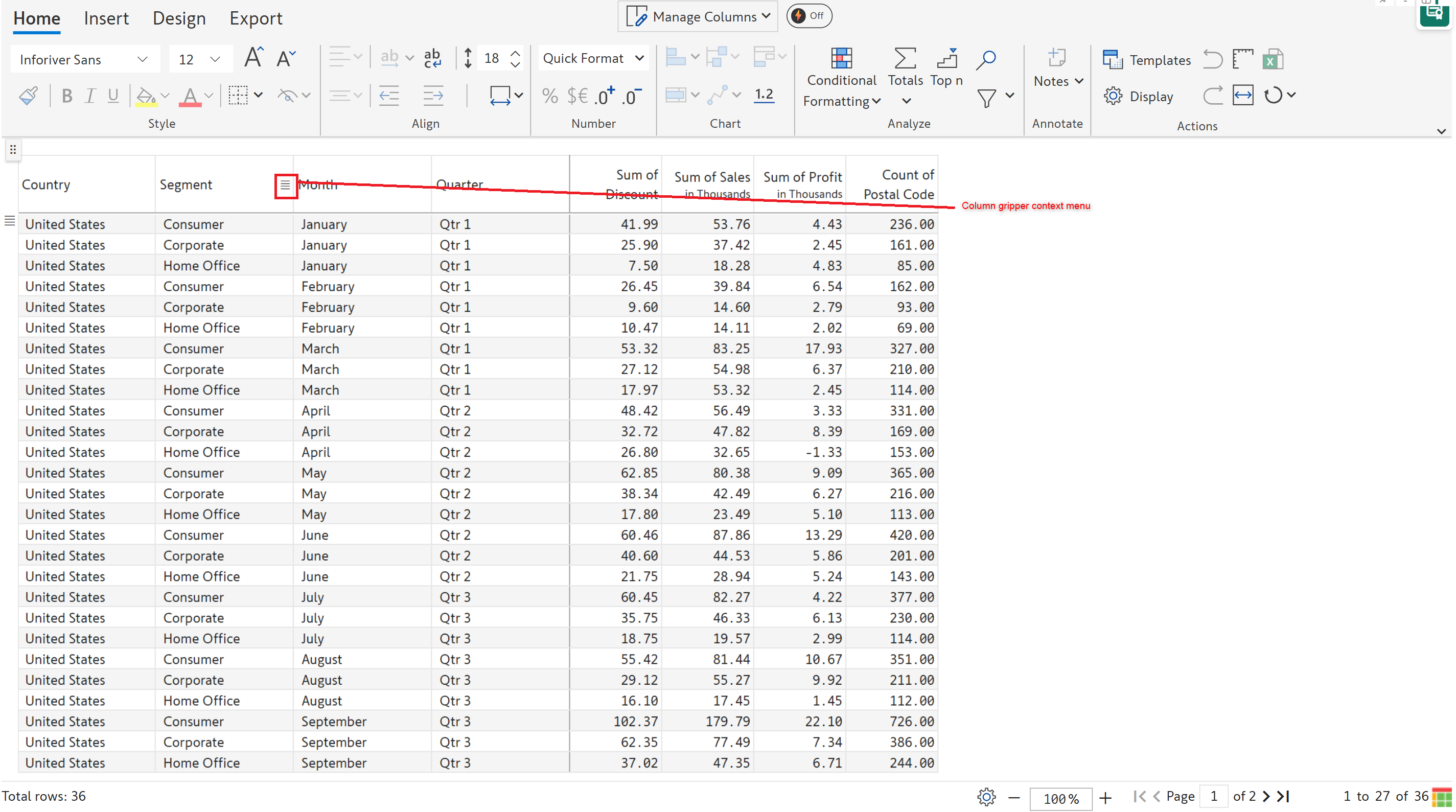Open the Export tab
The width and height of the screenshot is (1456, 812).
click(x=256, y=18)
